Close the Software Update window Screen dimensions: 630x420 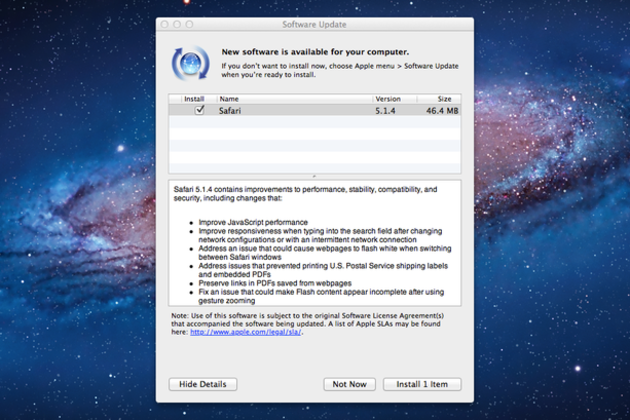165,23
